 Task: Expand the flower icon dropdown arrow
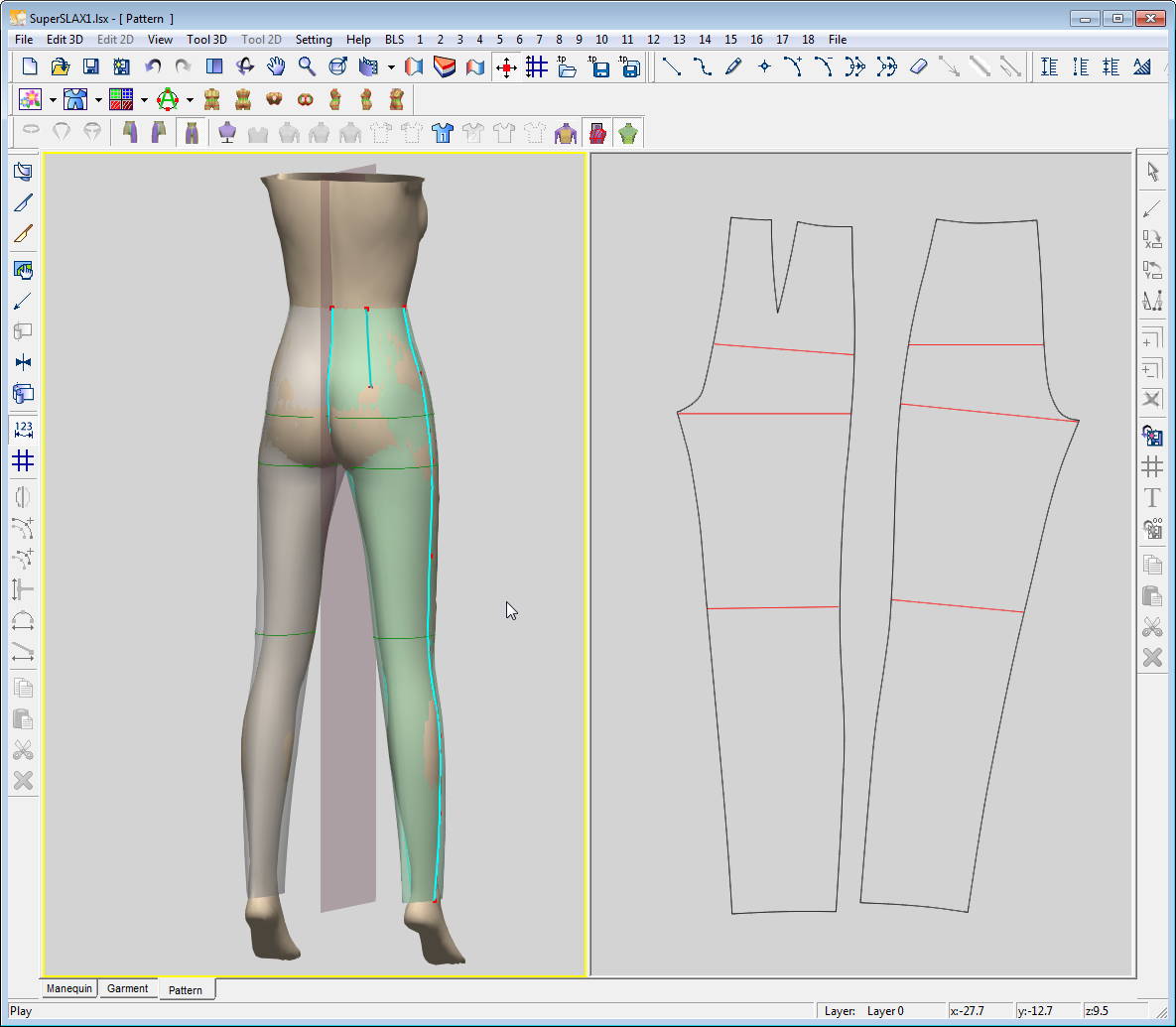pyautogui.click(x=53, y=99)
